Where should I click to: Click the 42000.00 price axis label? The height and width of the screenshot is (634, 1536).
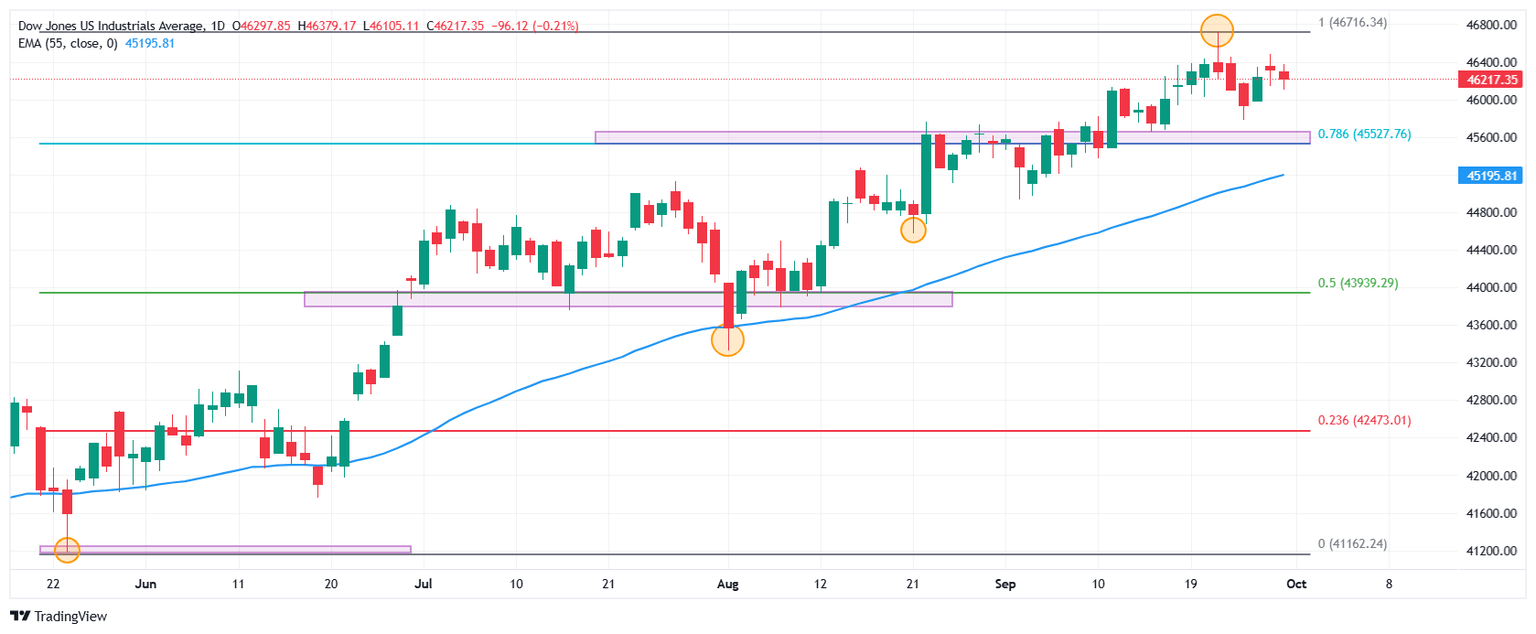(x=1492, y=476)
